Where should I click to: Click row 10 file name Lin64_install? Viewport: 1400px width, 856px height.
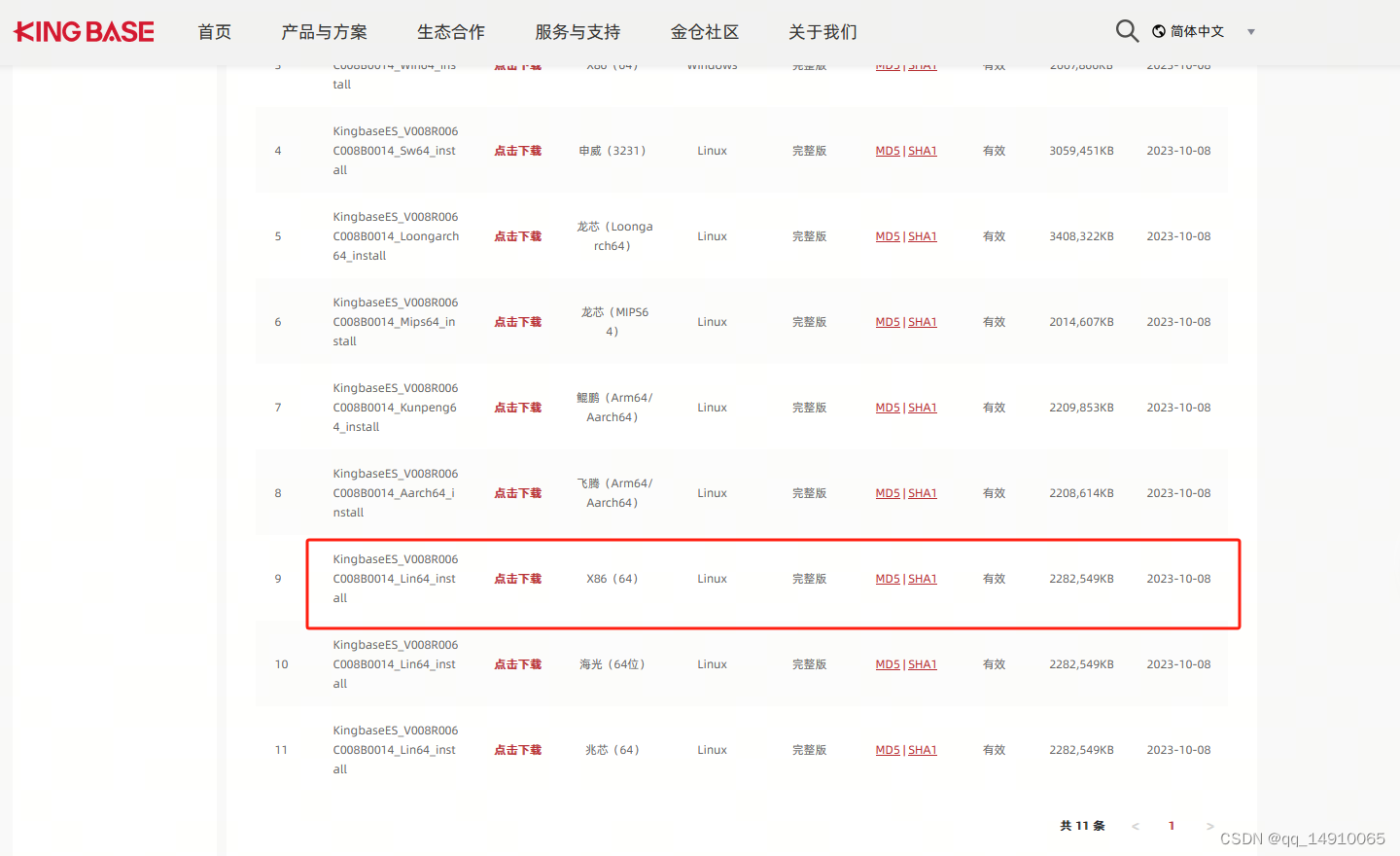(396, 664)
